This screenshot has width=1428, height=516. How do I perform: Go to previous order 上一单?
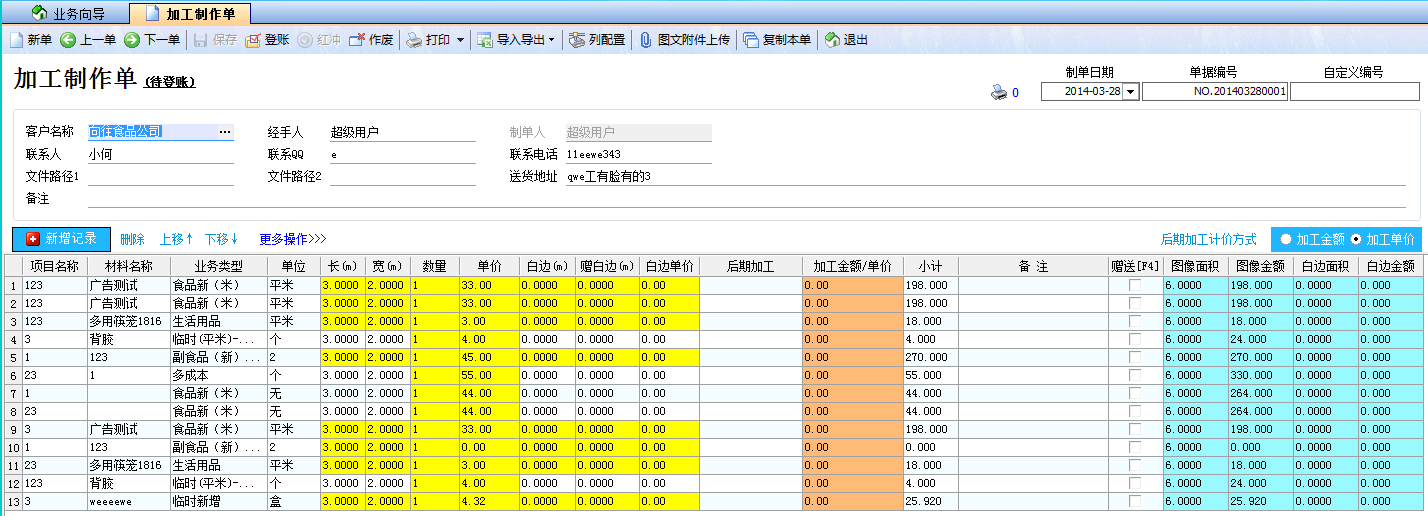[x=88, y=40]
